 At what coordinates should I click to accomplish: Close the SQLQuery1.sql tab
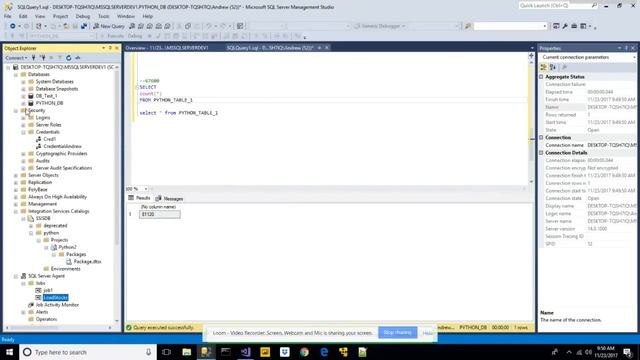pos(327,48)
